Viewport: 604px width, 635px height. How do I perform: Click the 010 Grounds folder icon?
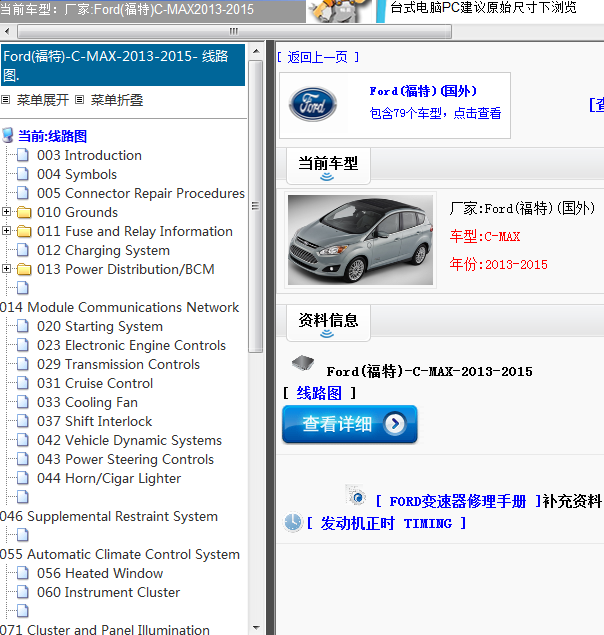point(24,212)
